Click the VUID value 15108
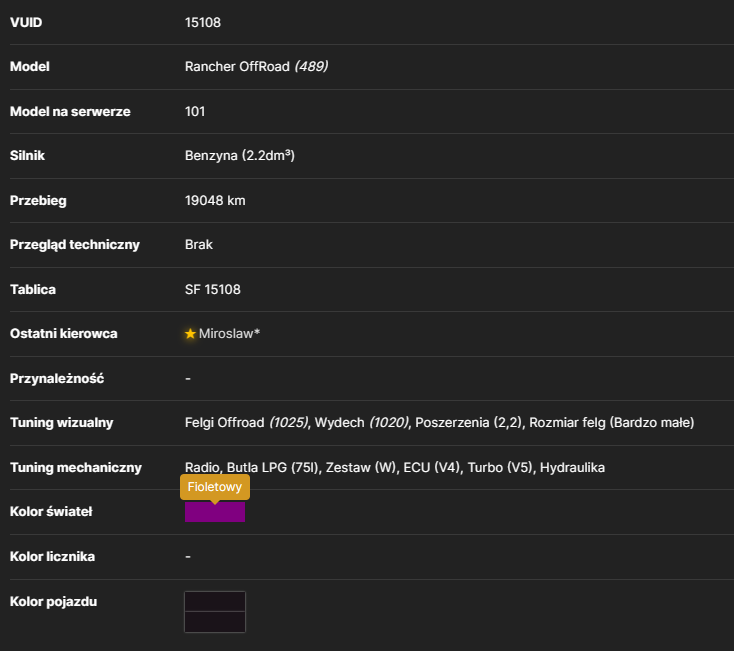Viewport: 734px width, 651px height. (203, 22)
